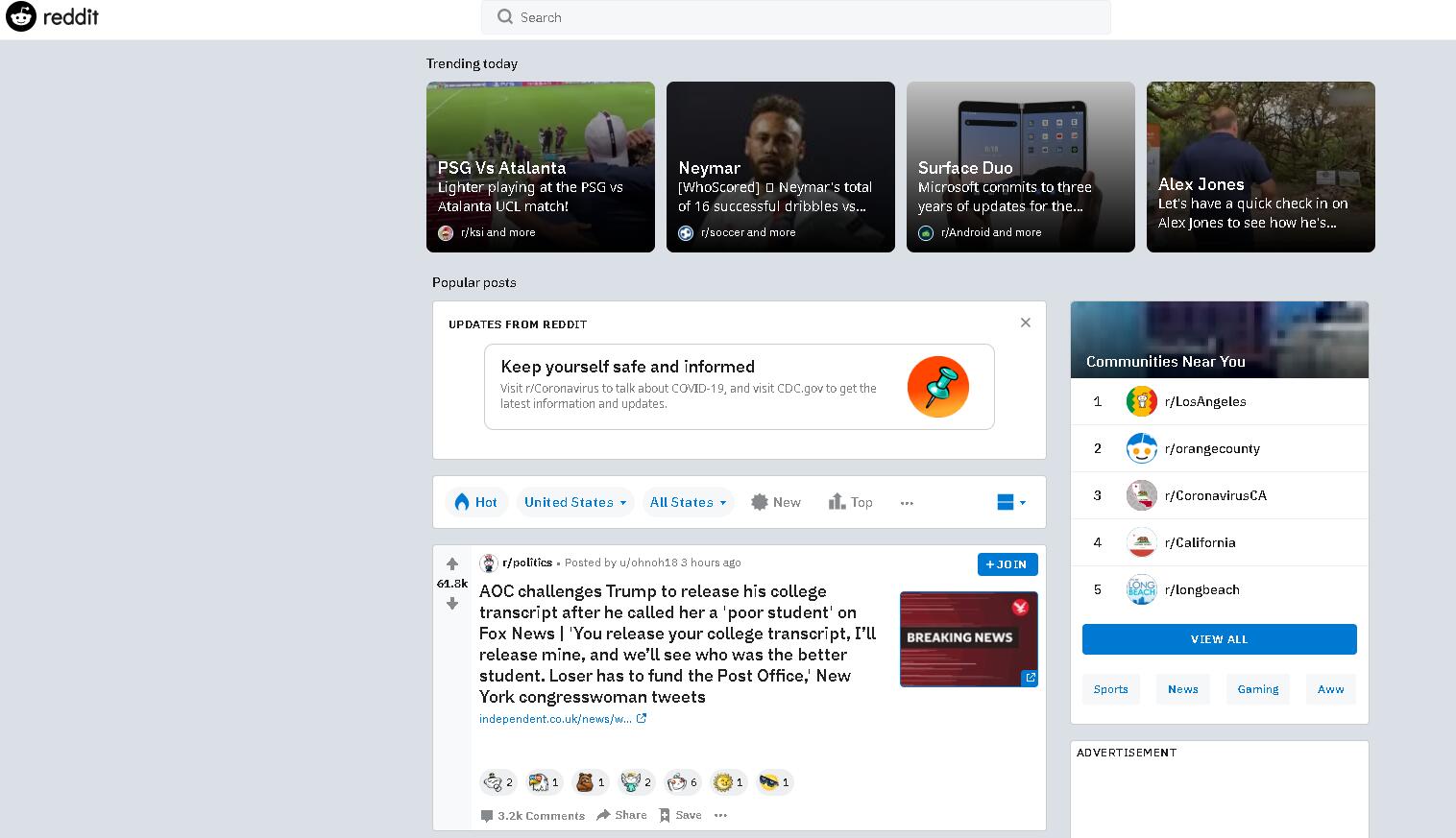Screen dimensions: 1456x838
Task: Open the AOC challenges Trump post title
Action: [677, 644]
